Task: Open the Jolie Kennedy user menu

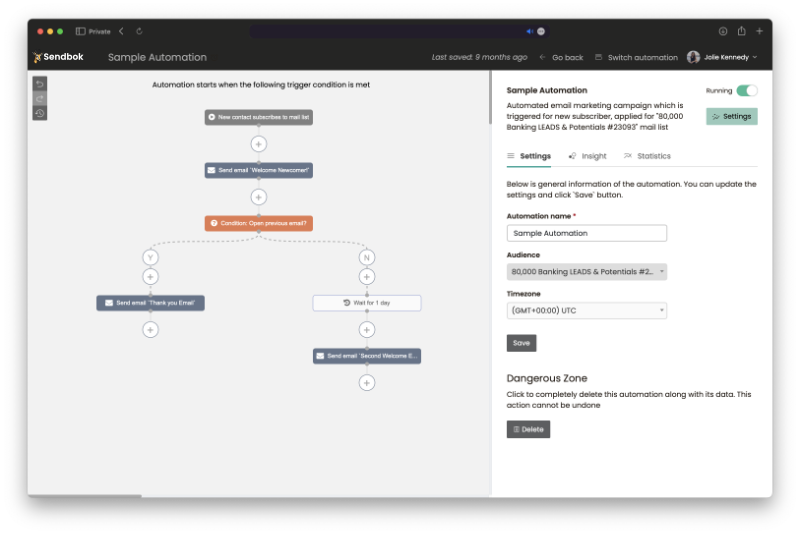Action: pyautogui.click(x=722, y=57)
